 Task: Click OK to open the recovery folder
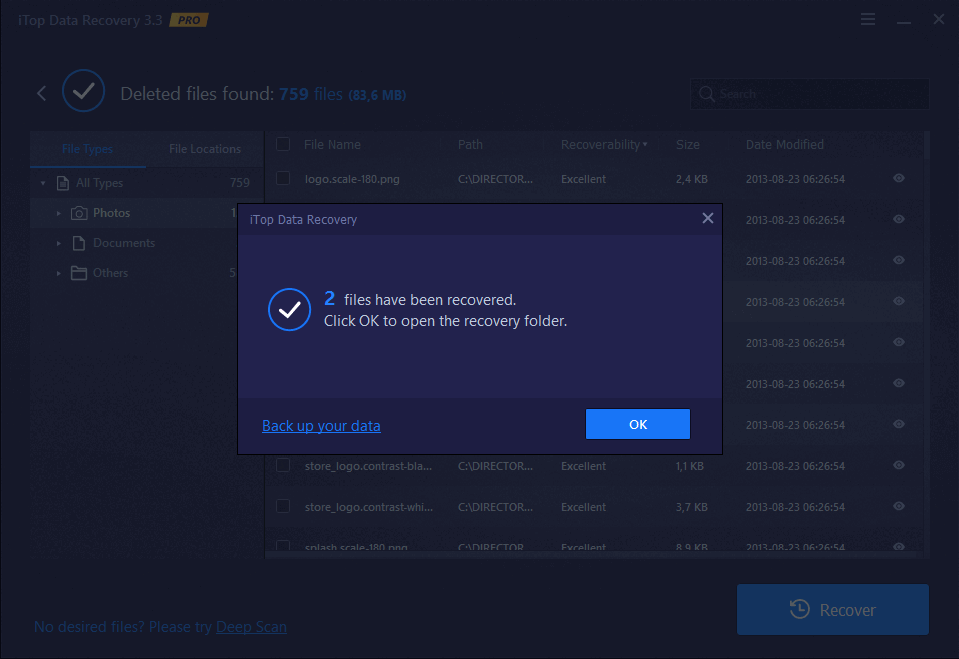[x=638, y=424]
